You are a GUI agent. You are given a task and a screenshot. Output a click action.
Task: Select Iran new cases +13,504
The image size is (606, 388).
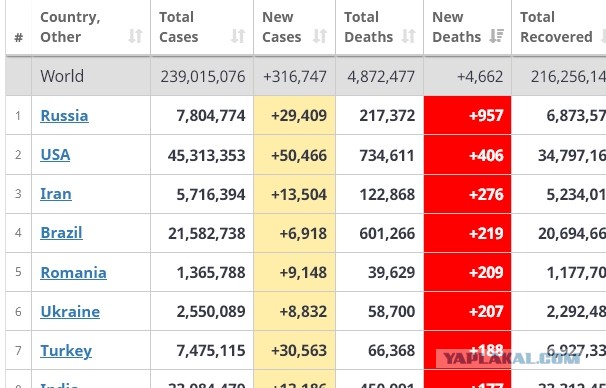(299, 194)
